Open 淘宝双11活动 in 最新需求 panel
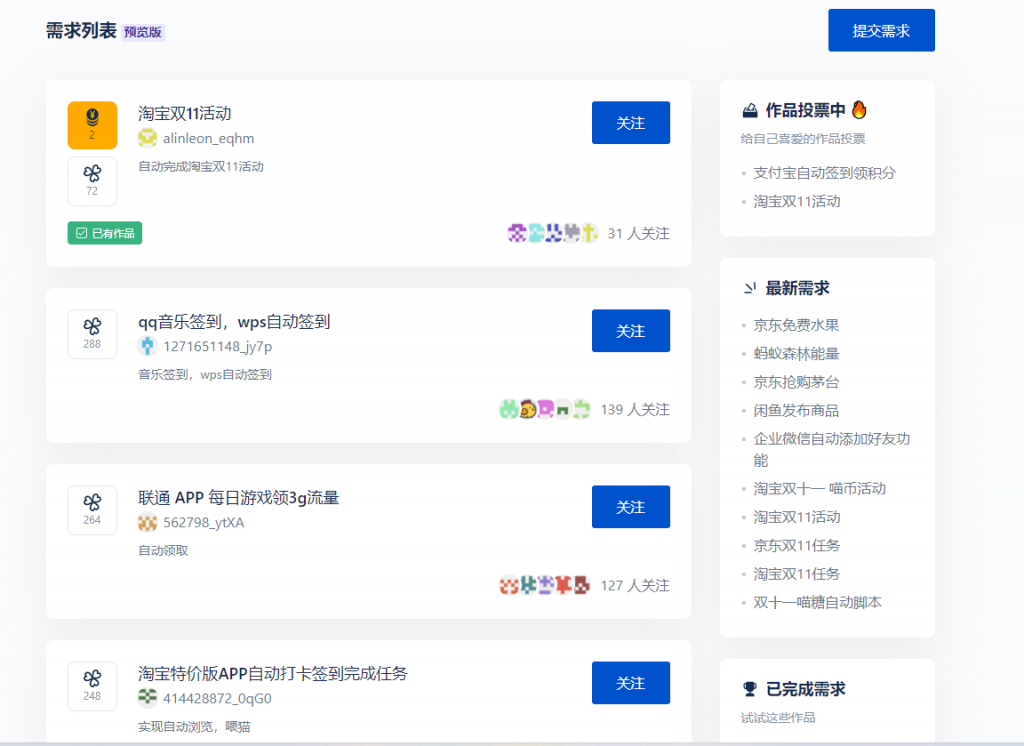This screenshot has width=1024, height=746. [x=797, y=517]
